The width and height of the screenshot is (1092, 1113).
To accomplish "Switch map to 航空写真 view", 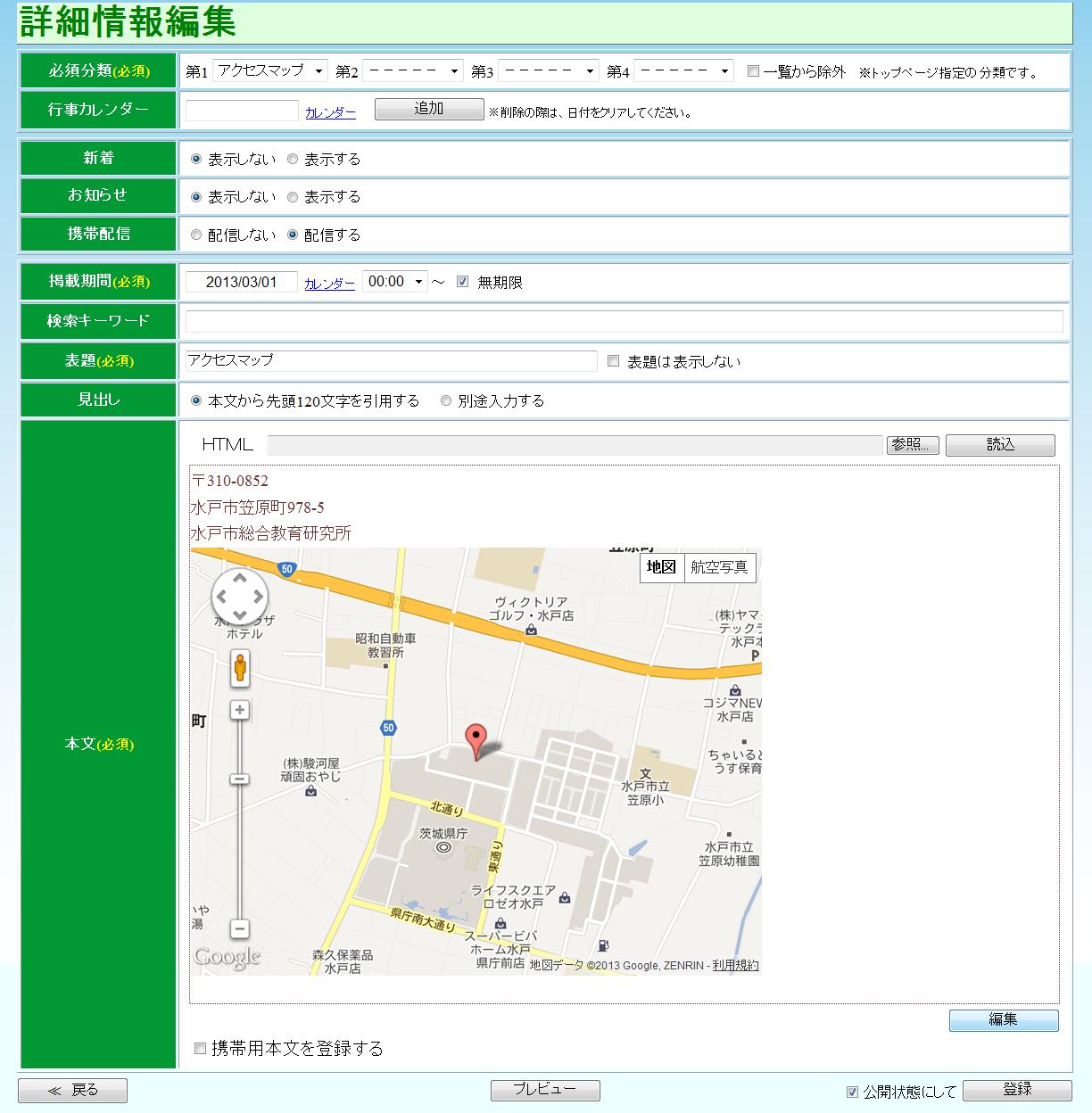I will tap(720, 568).
